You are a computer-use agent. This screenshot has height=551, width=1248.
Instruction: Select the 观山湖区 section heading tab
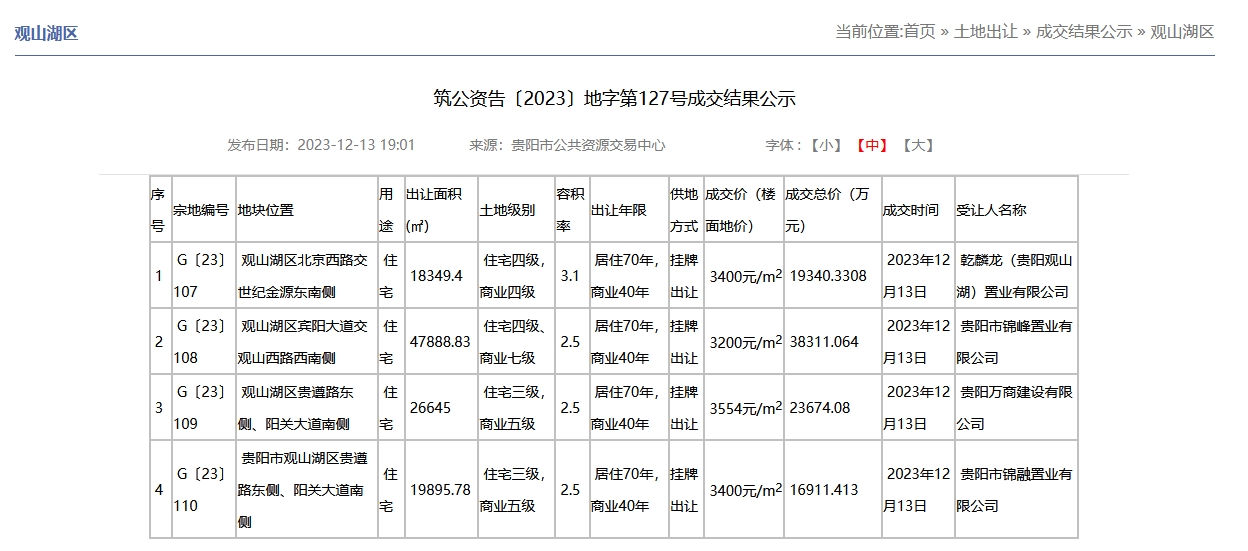pos(46,33)
